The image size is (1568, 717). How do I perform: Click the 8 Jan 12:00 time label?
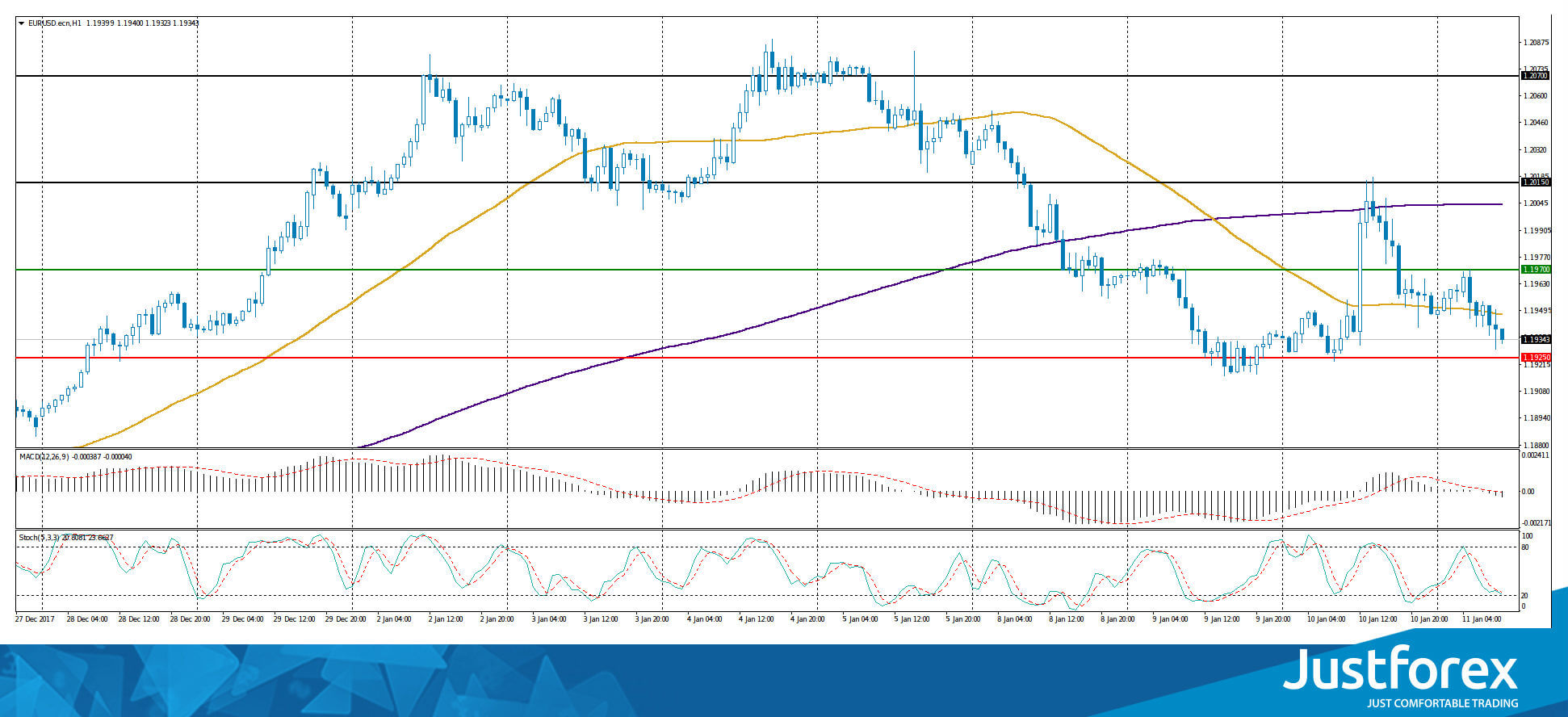pos(1066,619)
